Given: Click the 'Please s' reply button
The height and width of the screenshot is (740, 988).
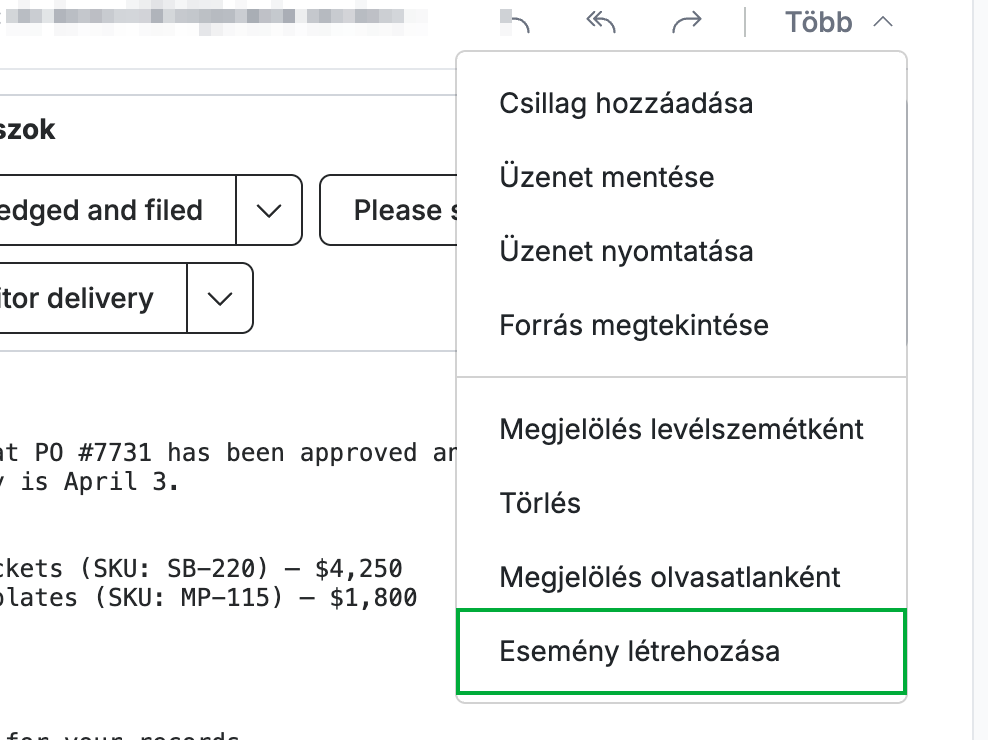Looking at the screenshot, I should click(389, 211).
